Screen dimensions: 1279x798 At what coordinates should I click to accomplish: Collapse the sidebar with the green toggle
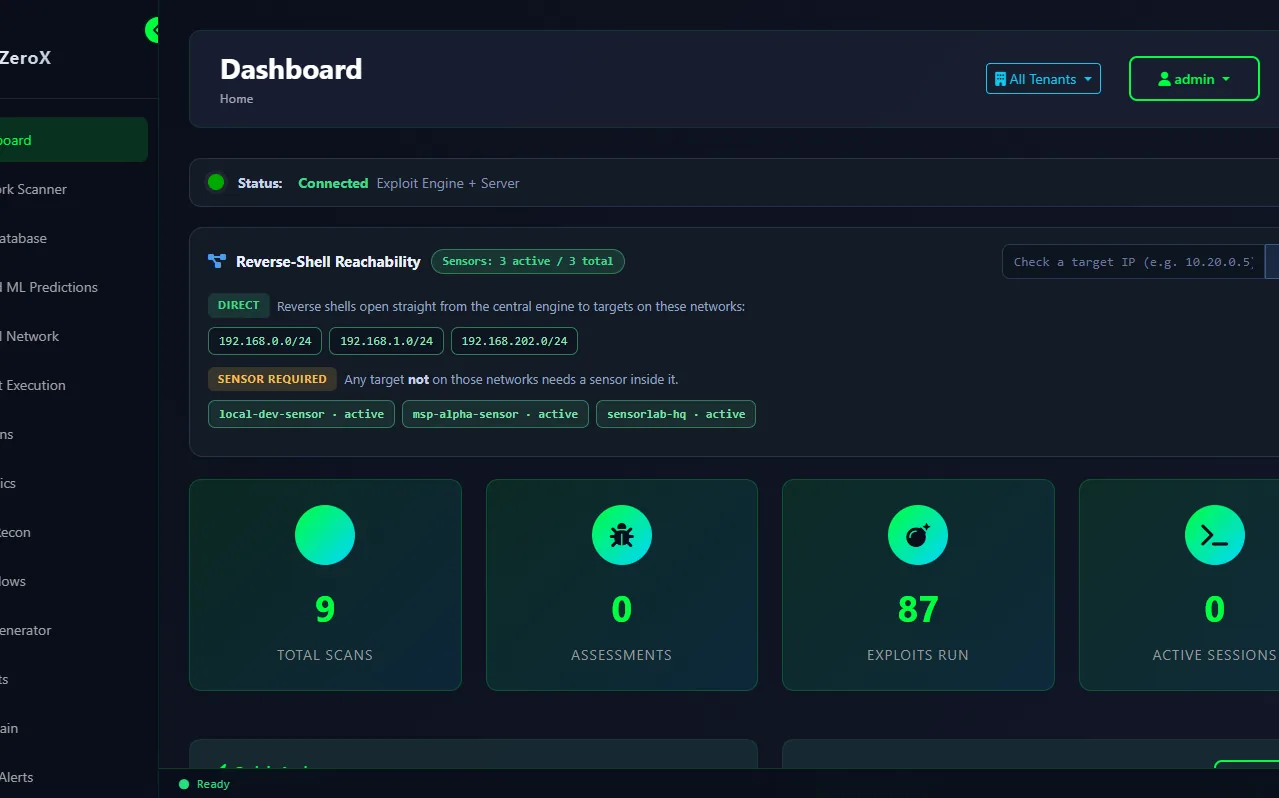pos(153,30)
